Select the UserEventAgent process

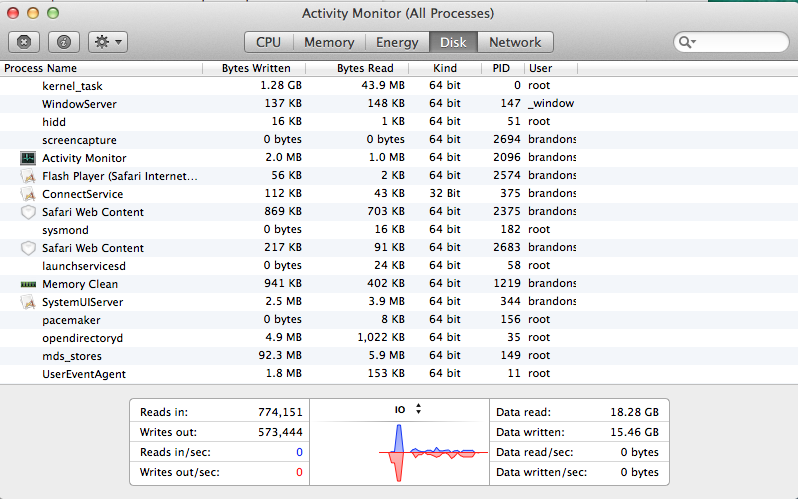point(399,374)
